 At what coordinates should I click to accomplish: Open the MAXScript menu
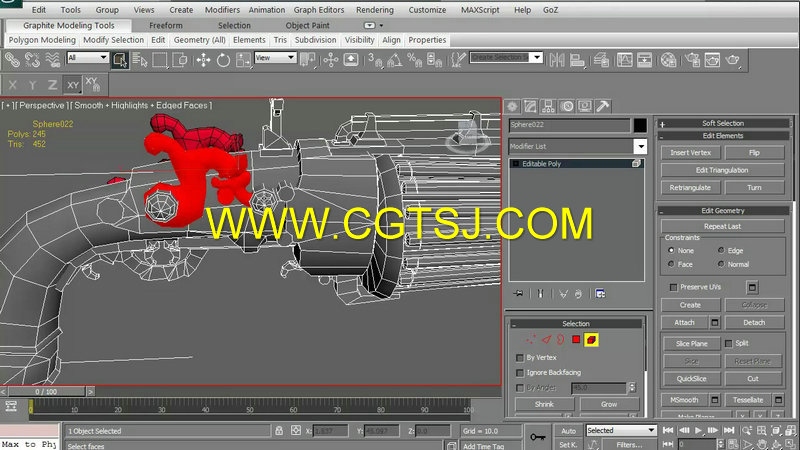[x=480, y=10]
